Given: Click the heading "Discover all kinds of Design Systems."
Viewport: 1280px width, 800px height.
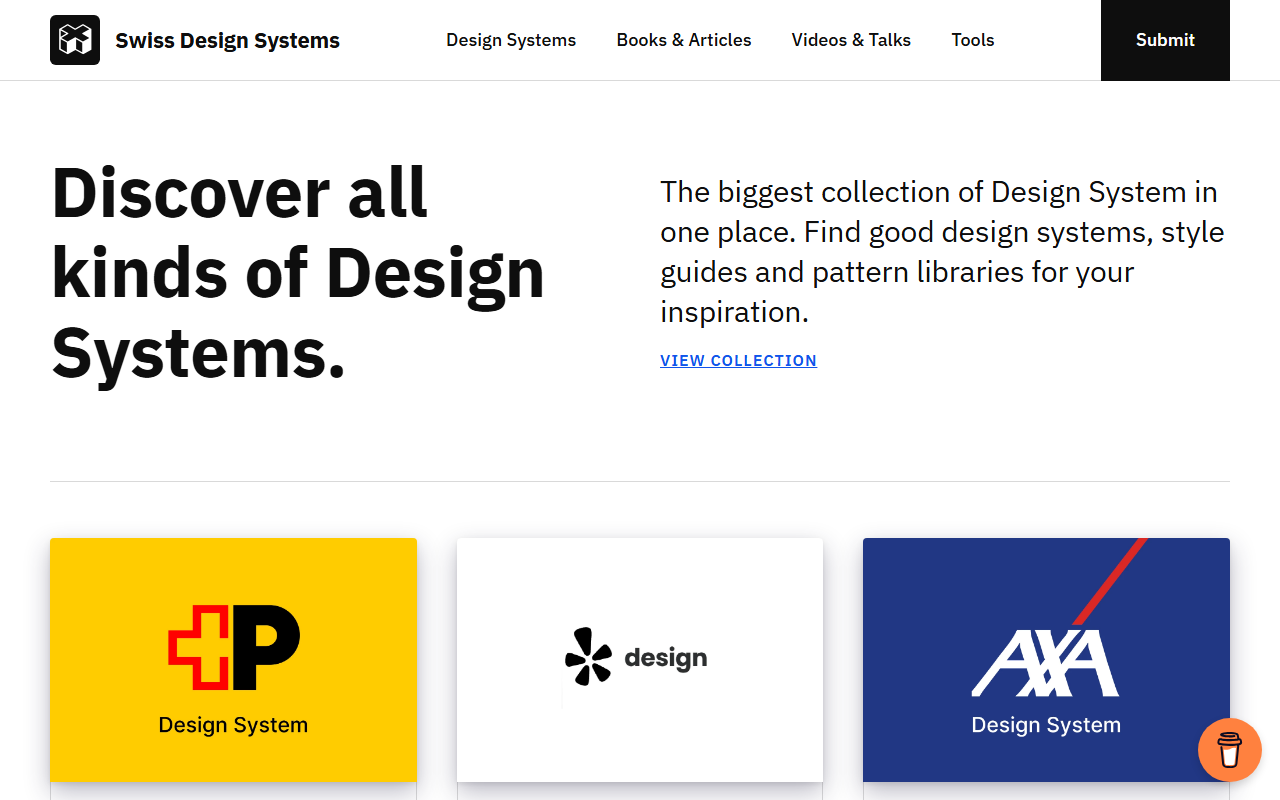Looking at the screenshot, I should pos(298,273).
